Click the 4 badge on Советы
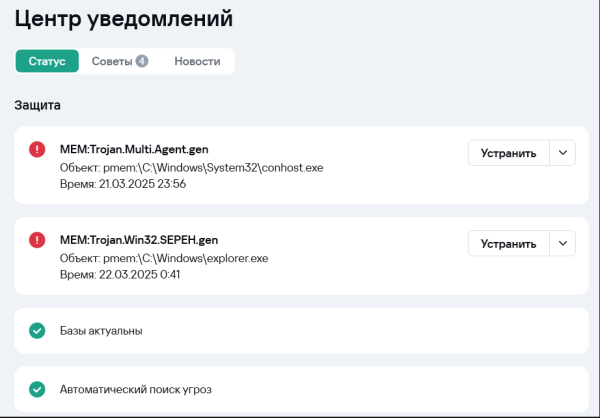600x418 pixels. click(x=142, y=61)
